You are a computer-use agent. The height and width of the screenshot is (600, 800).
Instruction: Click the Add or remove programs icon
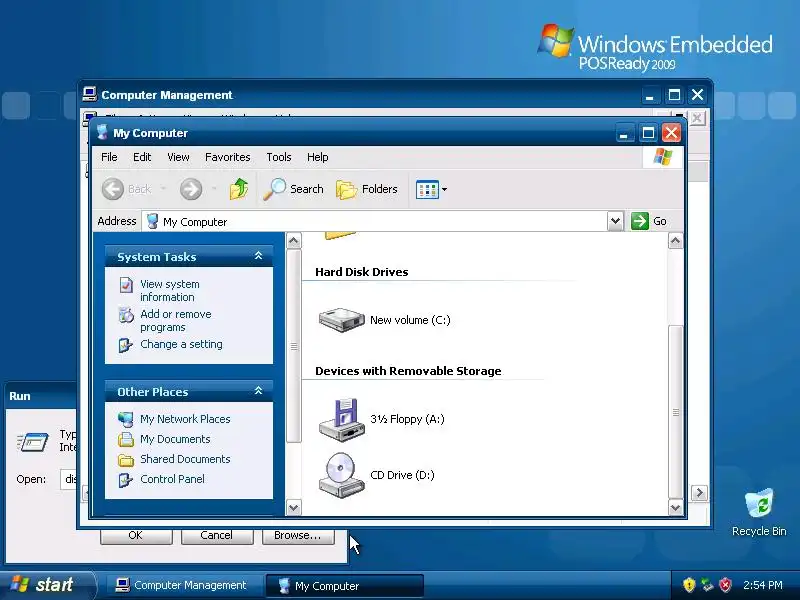tap(126, 315)
